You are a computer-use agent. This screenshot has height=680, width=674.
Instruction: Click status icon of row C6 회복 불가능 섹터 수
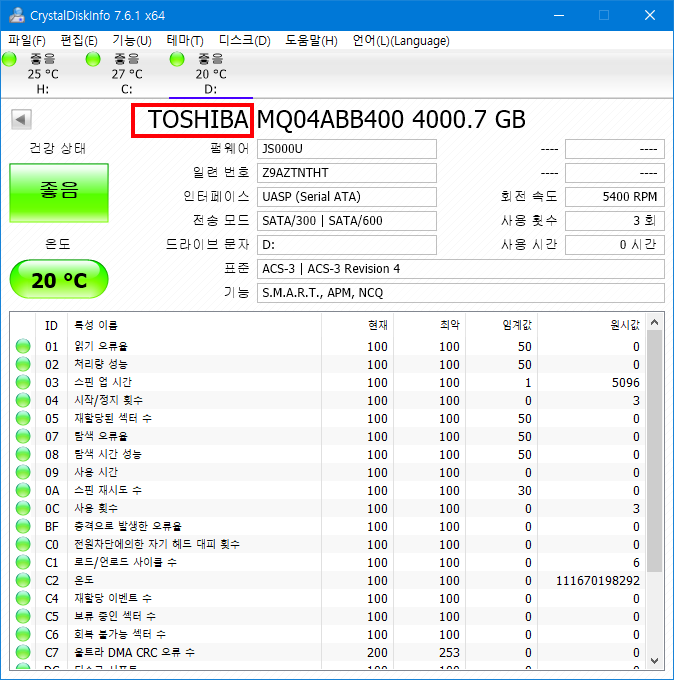pos(23,634)
